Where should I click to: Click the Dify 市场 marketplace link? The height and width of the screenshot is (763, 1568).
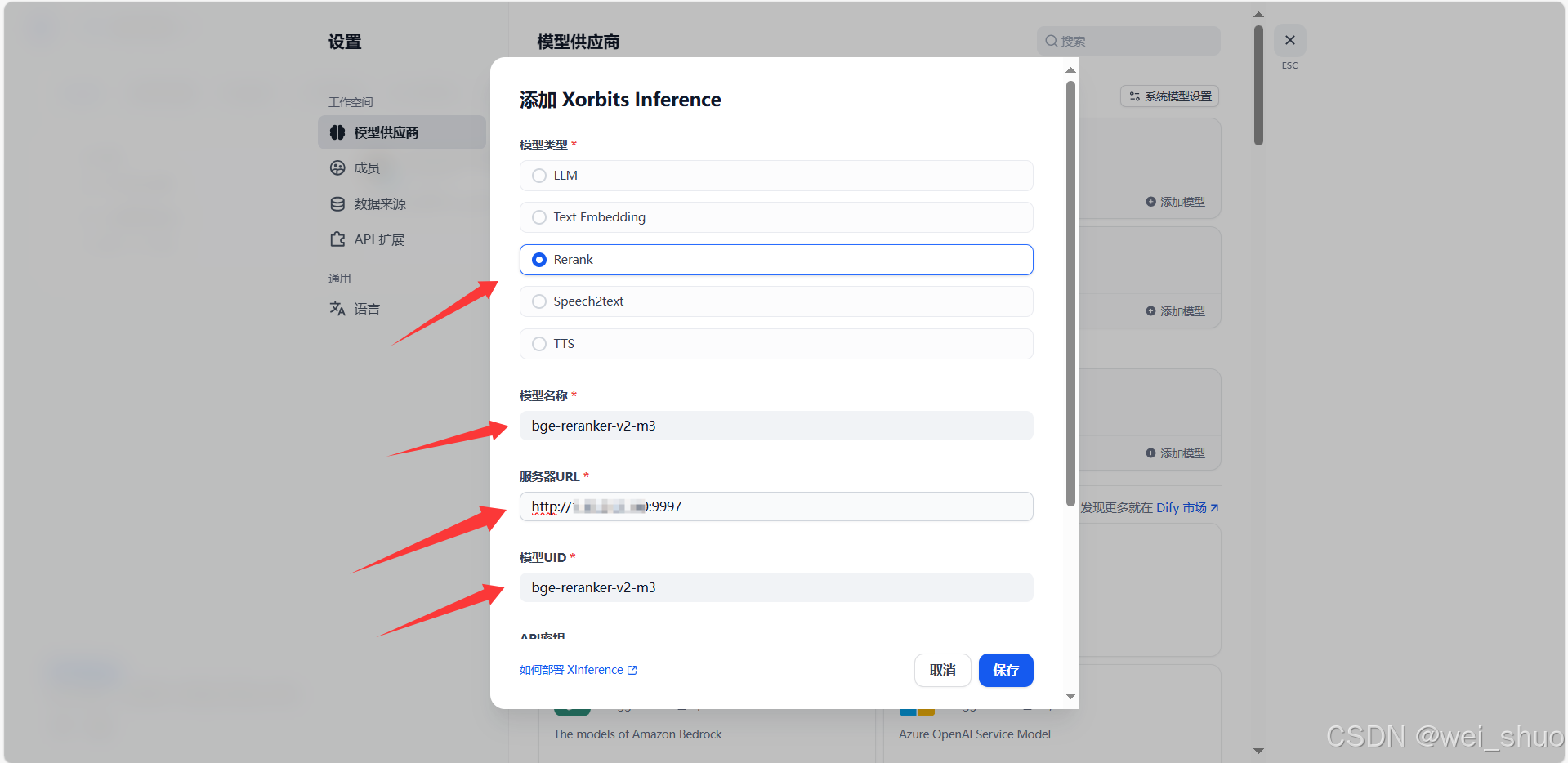[x=1182, y=508]
